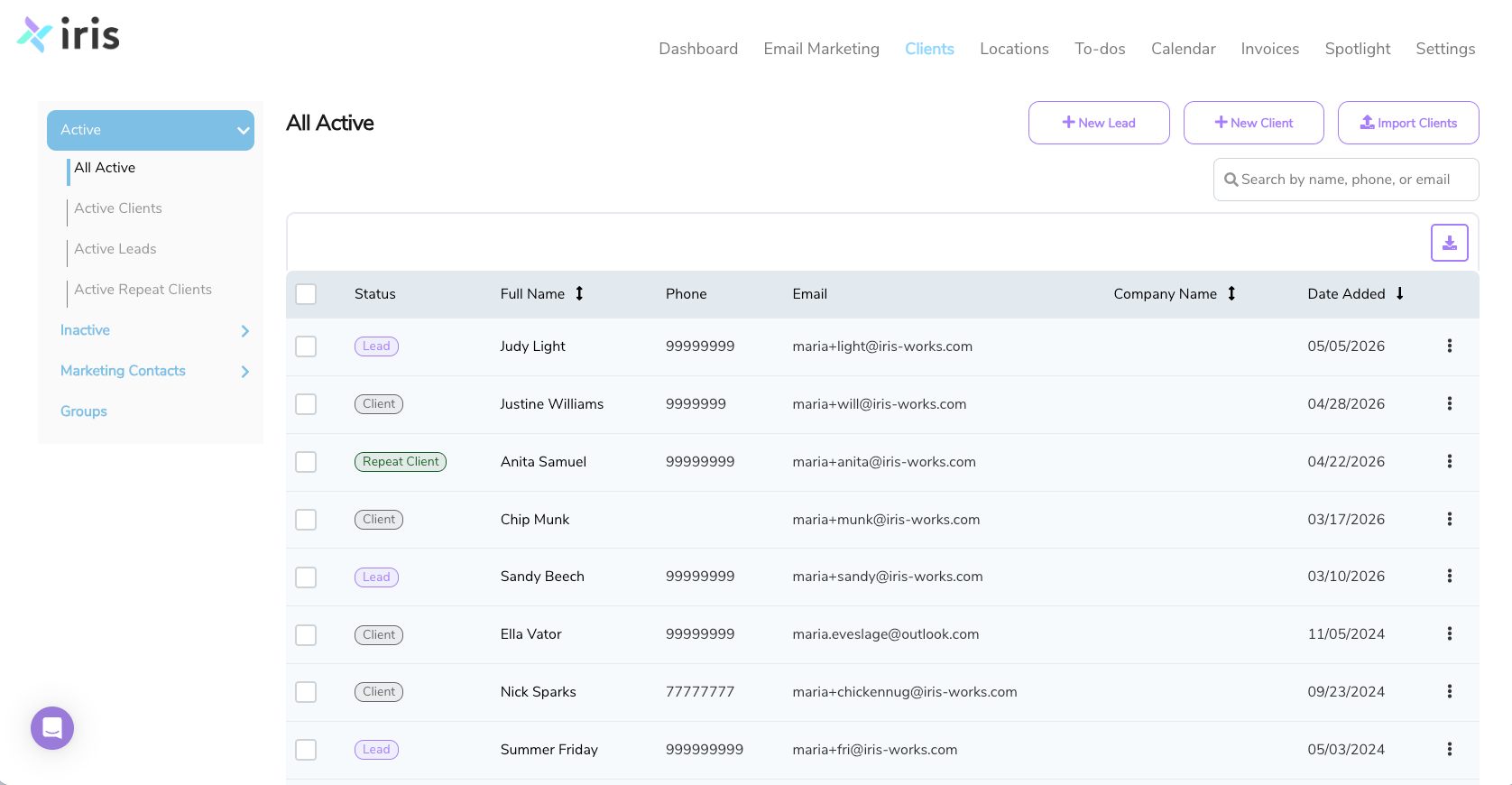The width and height of the screenshot is (1512, 785).
Task: Expand the Inactive section chevron
Action: coord(244,331)
